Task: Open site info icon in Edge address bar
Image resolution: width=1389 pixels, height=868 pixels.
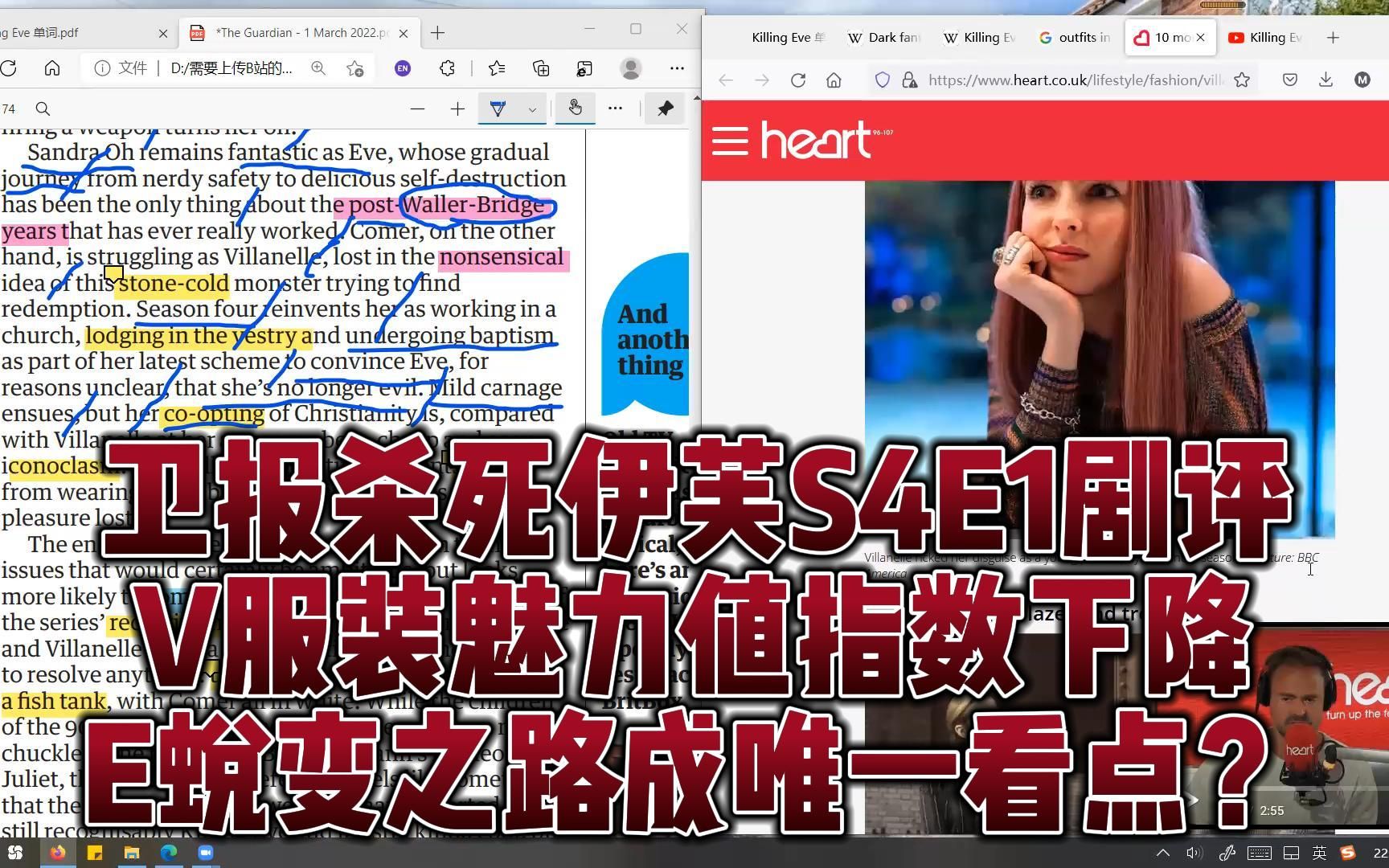Action: click(102, 68)
